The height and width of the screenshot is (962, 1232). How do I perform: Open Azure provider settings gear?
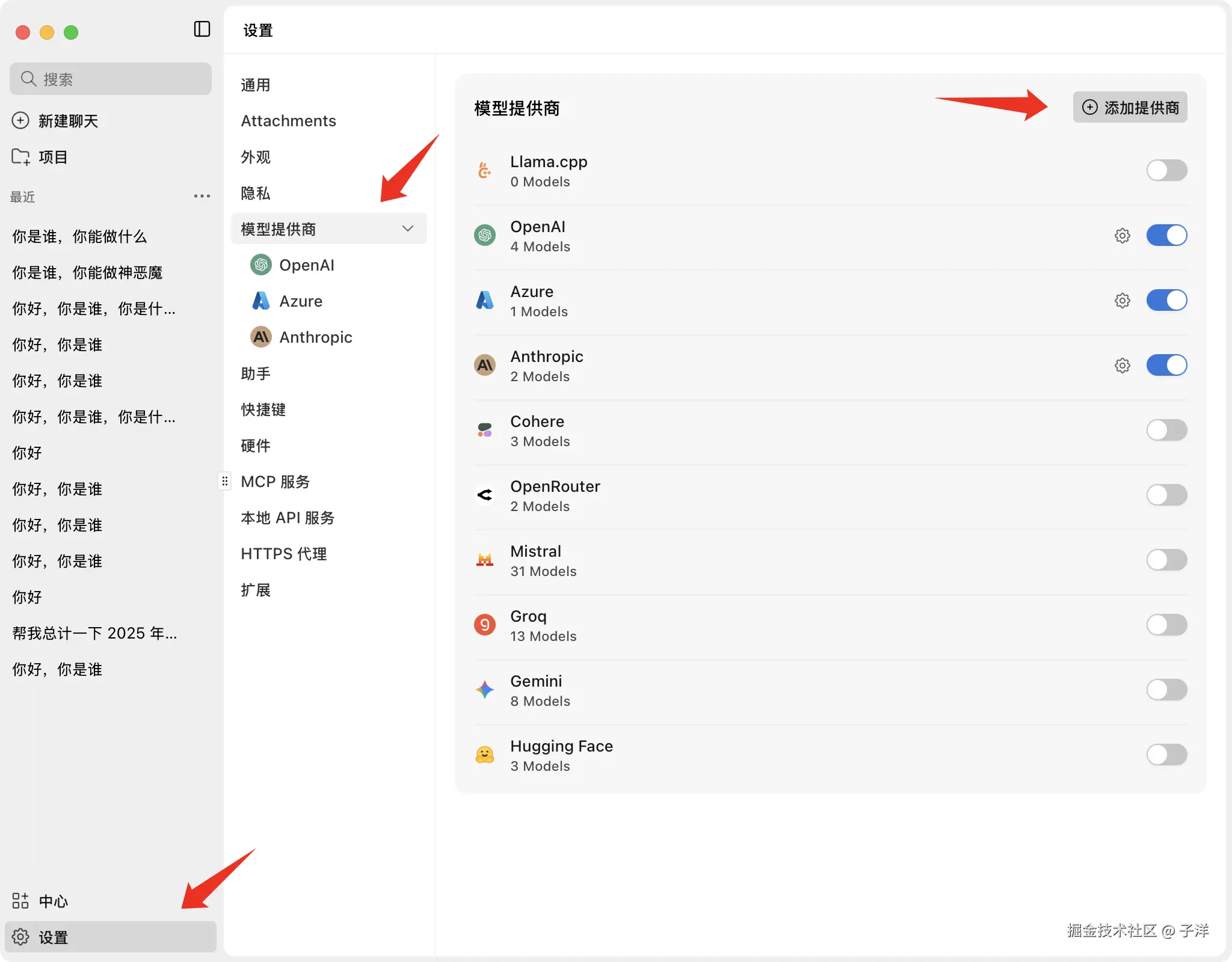pos(1122,301)
